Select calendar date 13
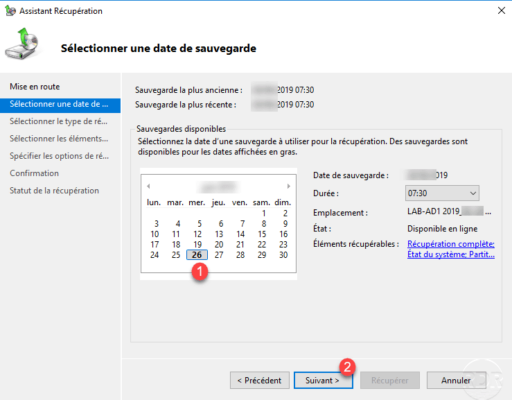The width and height of the screenshot is (512, 400). click(x=219, y=234)
